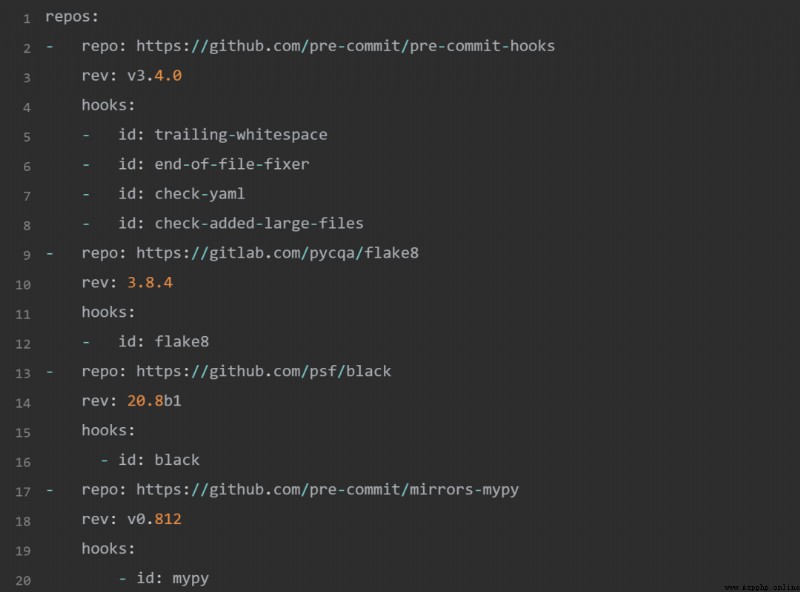
Task: Click the flake8 rev value 3.8.4
Action: [x=150, y=283]
